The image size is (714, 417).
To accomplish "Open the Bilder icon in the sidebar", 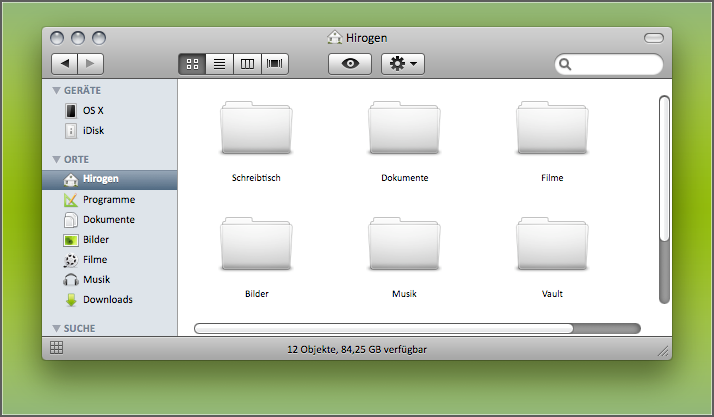I will tap(71, 240).
